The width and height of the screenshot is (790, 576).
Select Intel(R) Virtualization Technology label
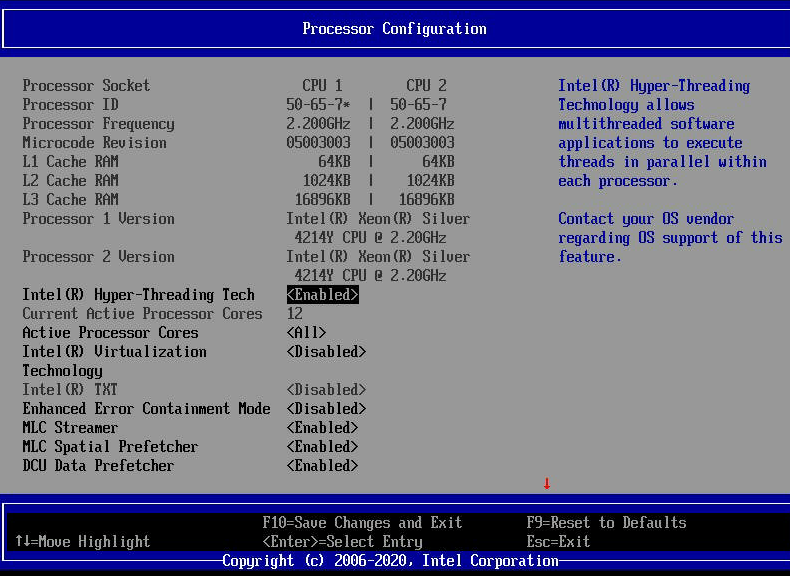pyautogui.click(x=114, y=361)
